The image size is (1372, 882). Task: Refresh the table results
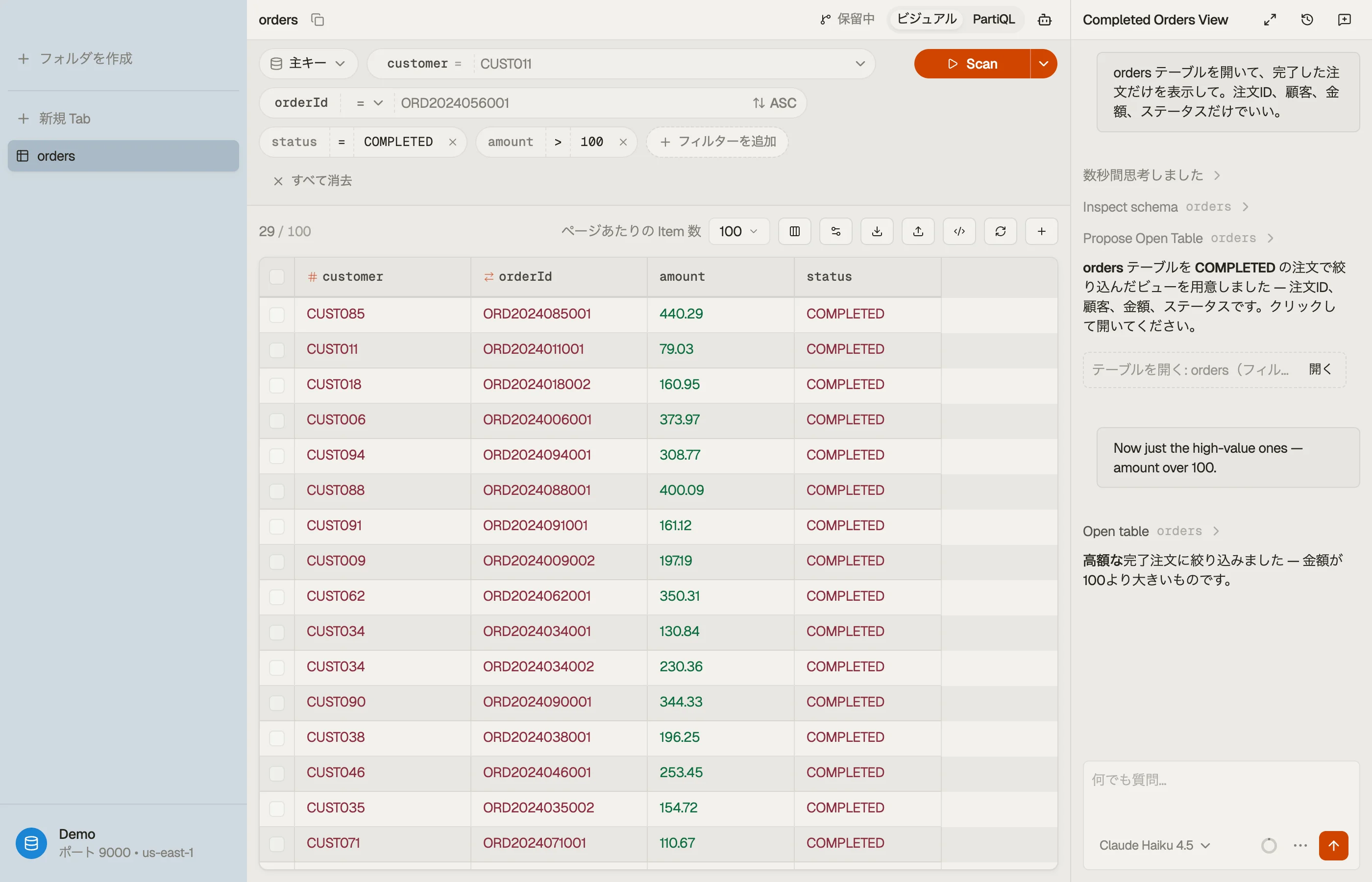(x=1001, y=231)
